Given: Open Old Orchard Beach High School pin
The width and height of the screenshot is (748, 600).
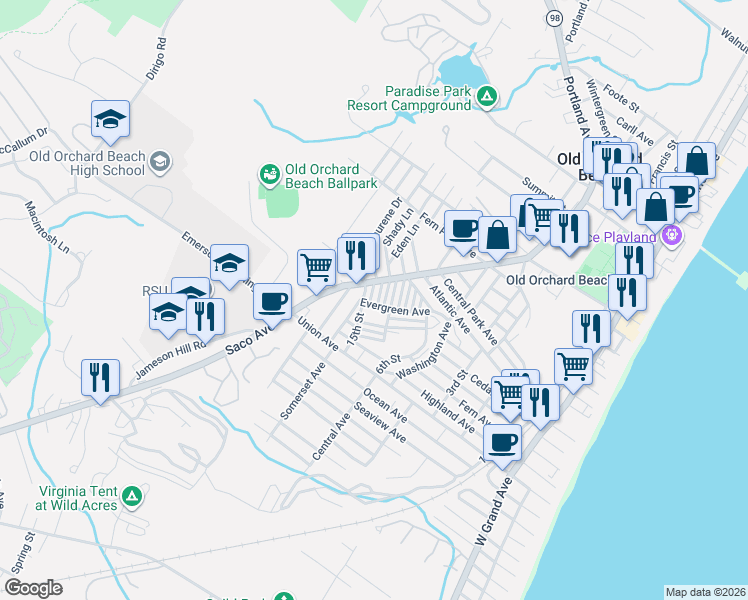Looking at the screenshot, I should coord(160,163).
